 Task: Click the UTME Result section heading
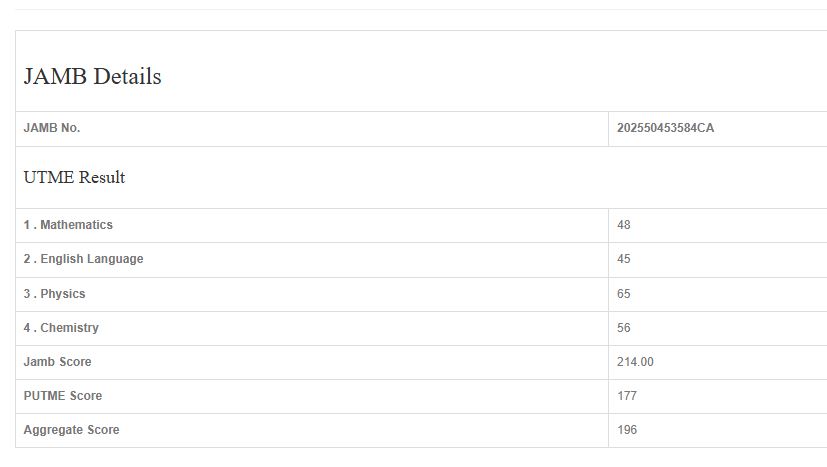pyautogui.click(x=74, y=178)
